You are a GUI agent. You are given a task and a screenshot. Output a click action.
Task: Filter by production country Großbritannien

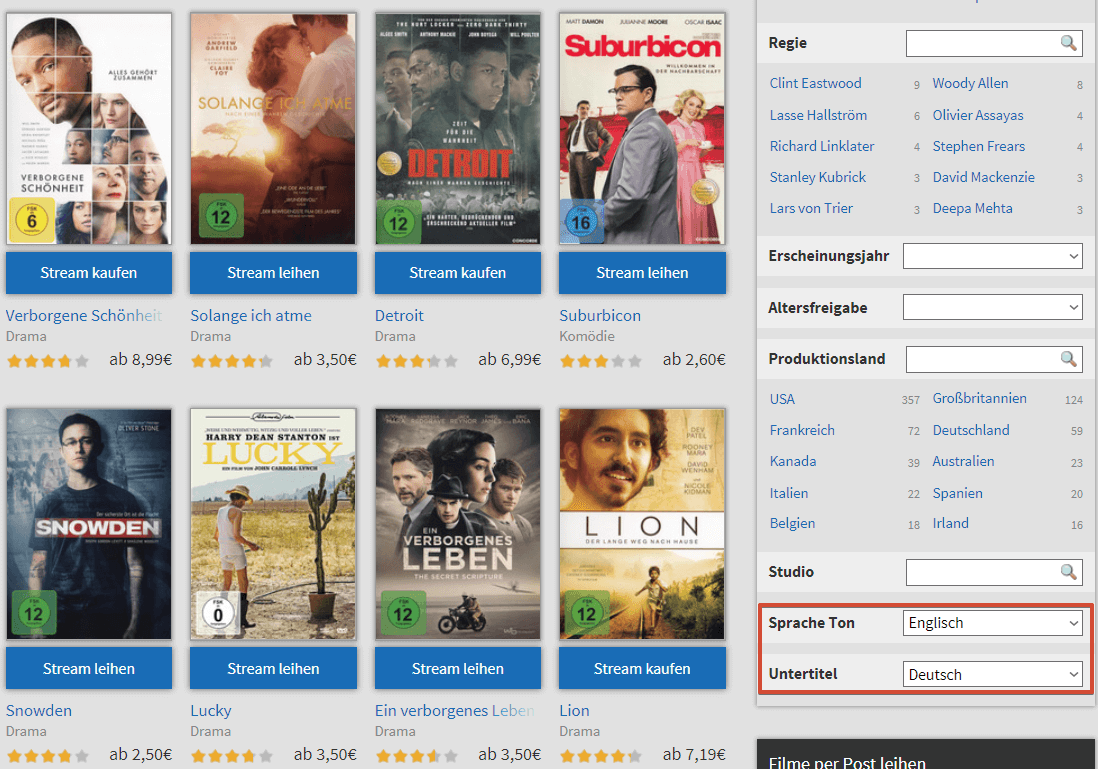click(x=979, y=398)
